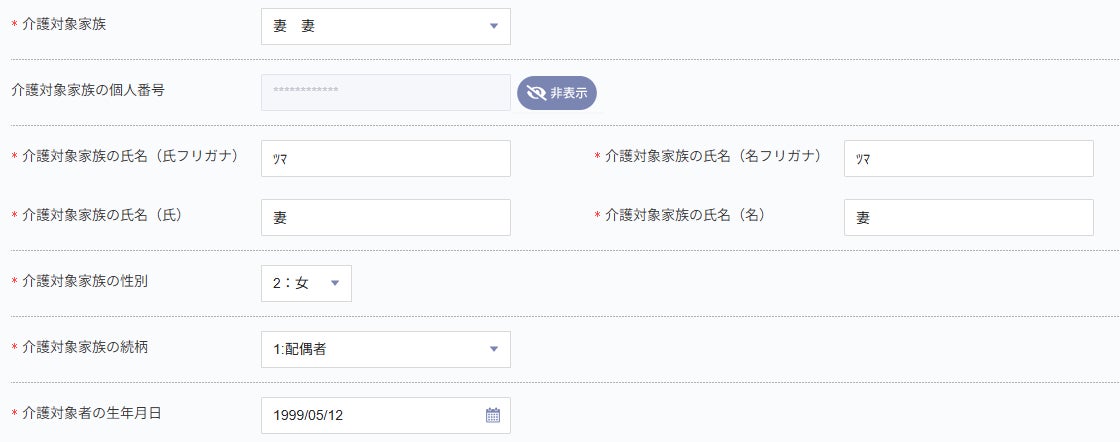Toggle the 非表示 personal number visibility button

click(557, 93)
